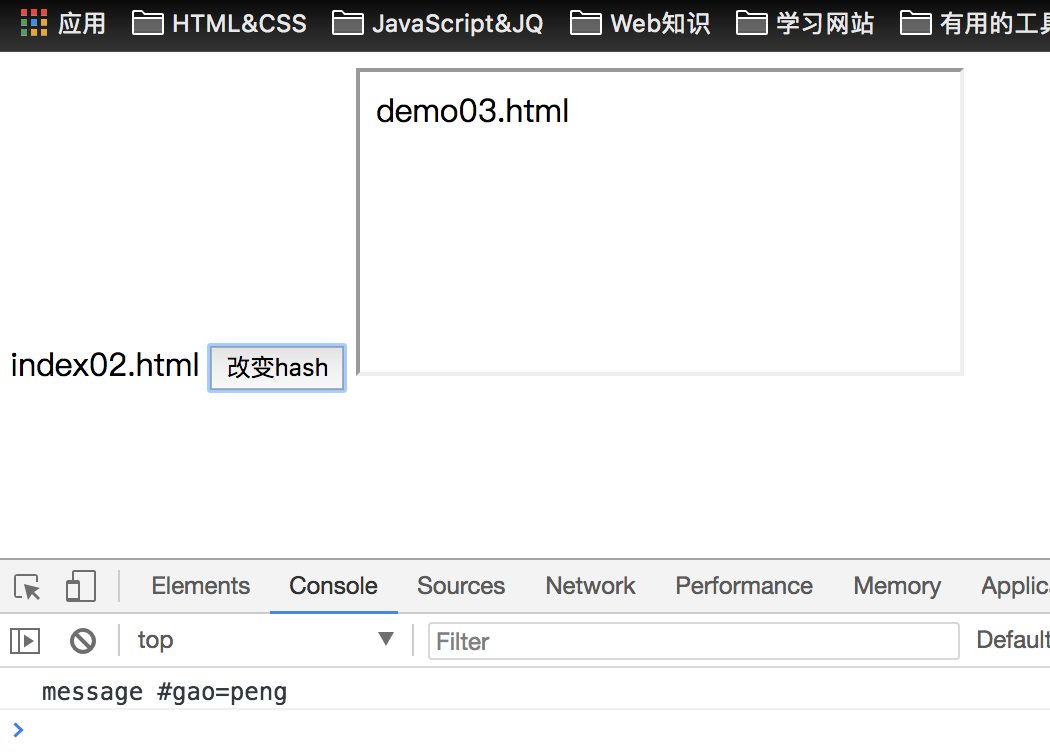Go to the Memory tab
The width and height of the screenshot is (1050, 756).
click(x=897, y=586)
